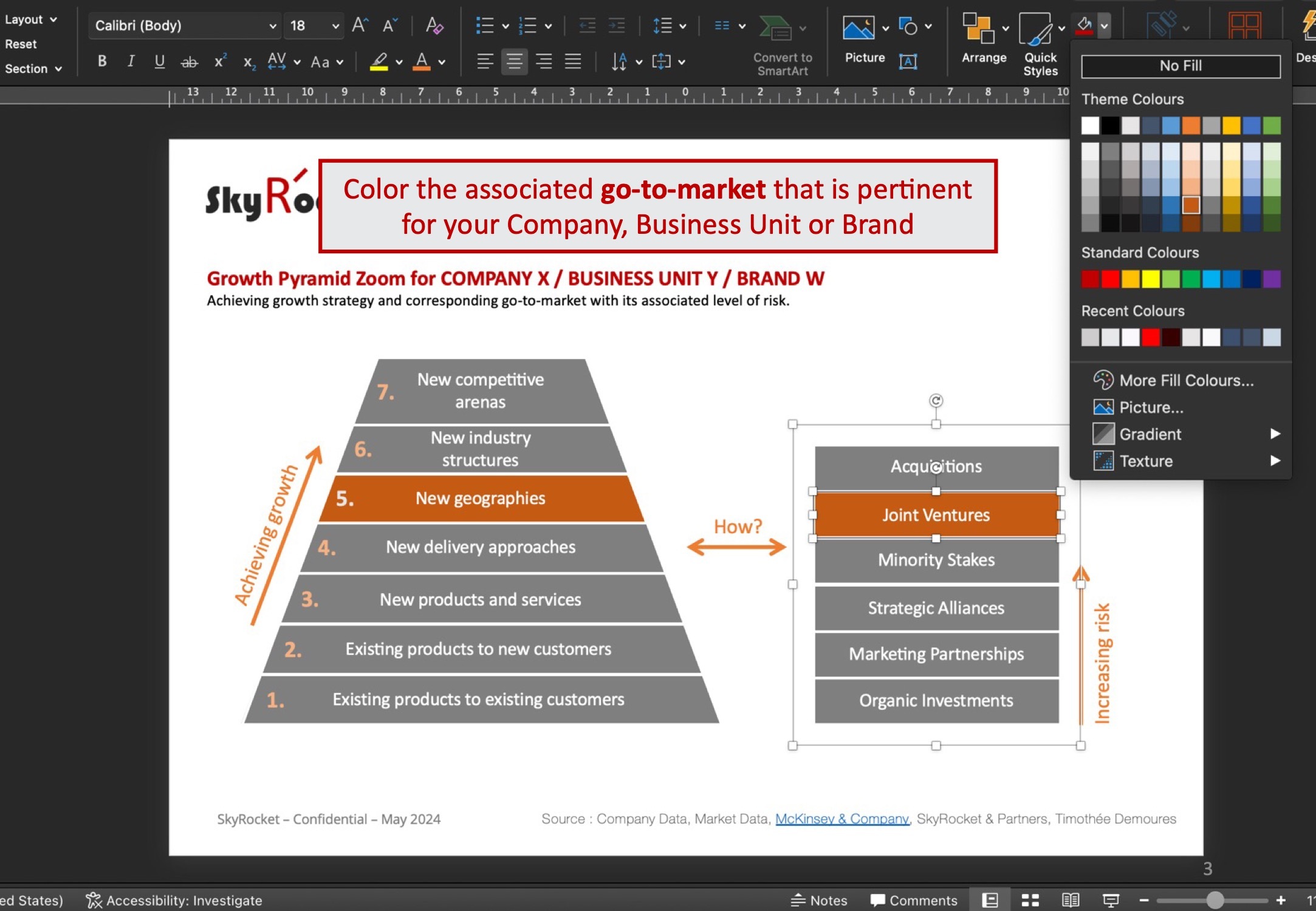Screen dimensions: 1316x911
Task: Open Comments pane
Action: pos(914,900)
